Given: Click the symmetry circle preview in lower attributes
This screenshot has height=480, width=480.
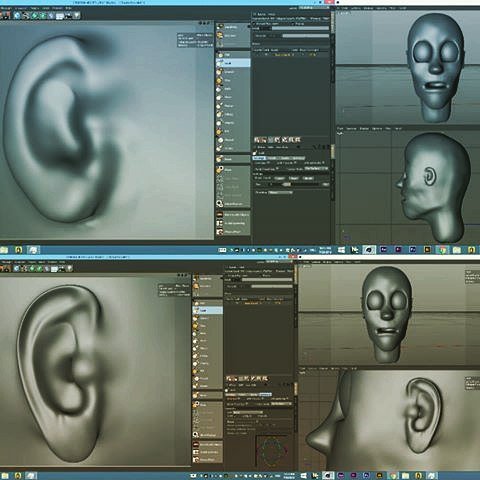Looking at the screenshot, I should click(x=272, y=451).
